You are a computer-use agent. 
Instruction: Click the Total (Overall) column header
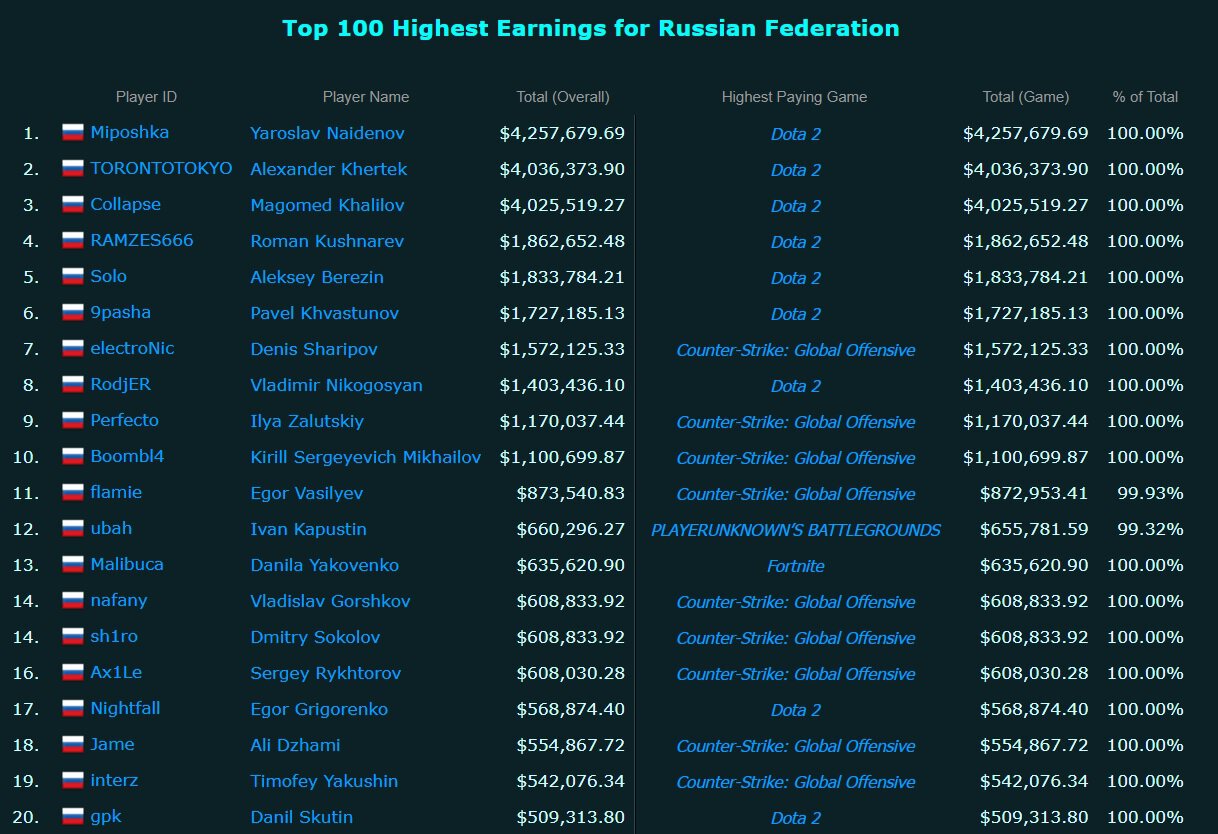[x=562, y=97]
